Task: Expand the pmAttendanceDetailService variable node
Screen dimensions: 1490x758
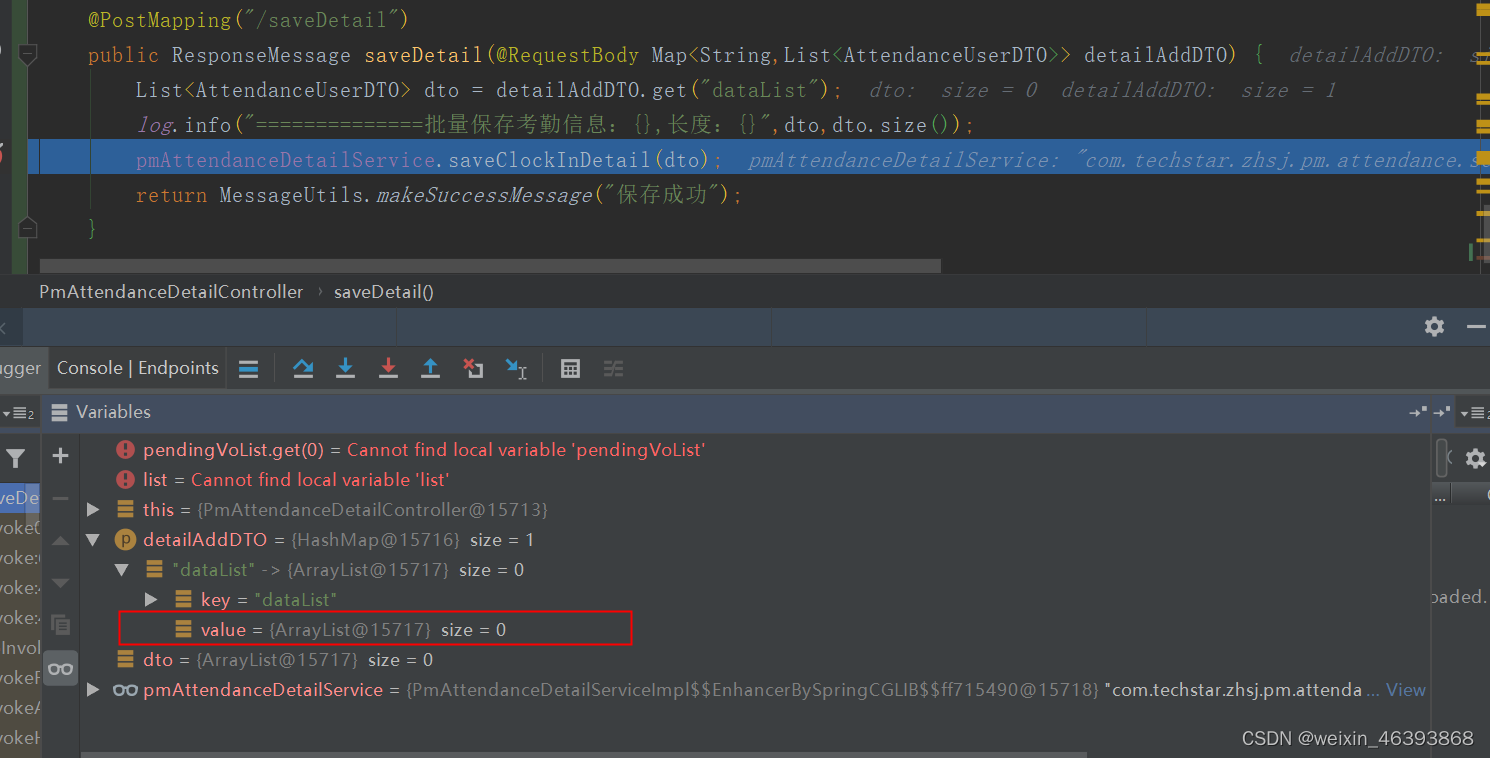Action: pos(93,689)
